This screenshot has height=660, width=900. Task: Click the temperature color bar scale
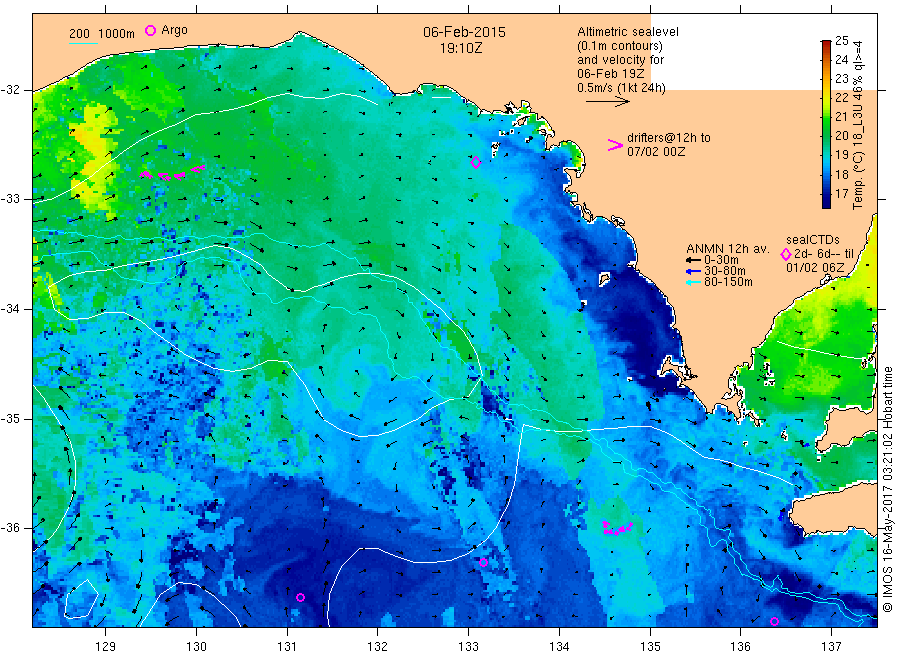(x=826, y=124)
